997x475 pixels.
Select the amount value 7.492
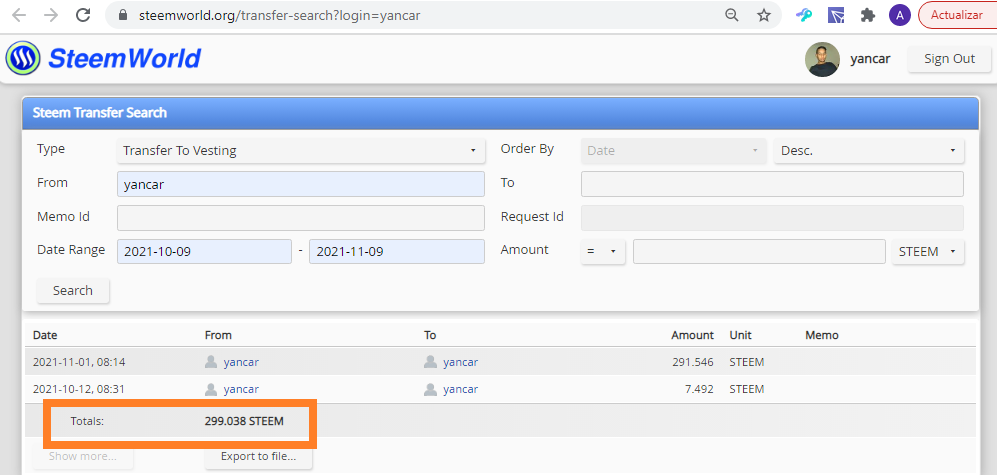point(698,389)
